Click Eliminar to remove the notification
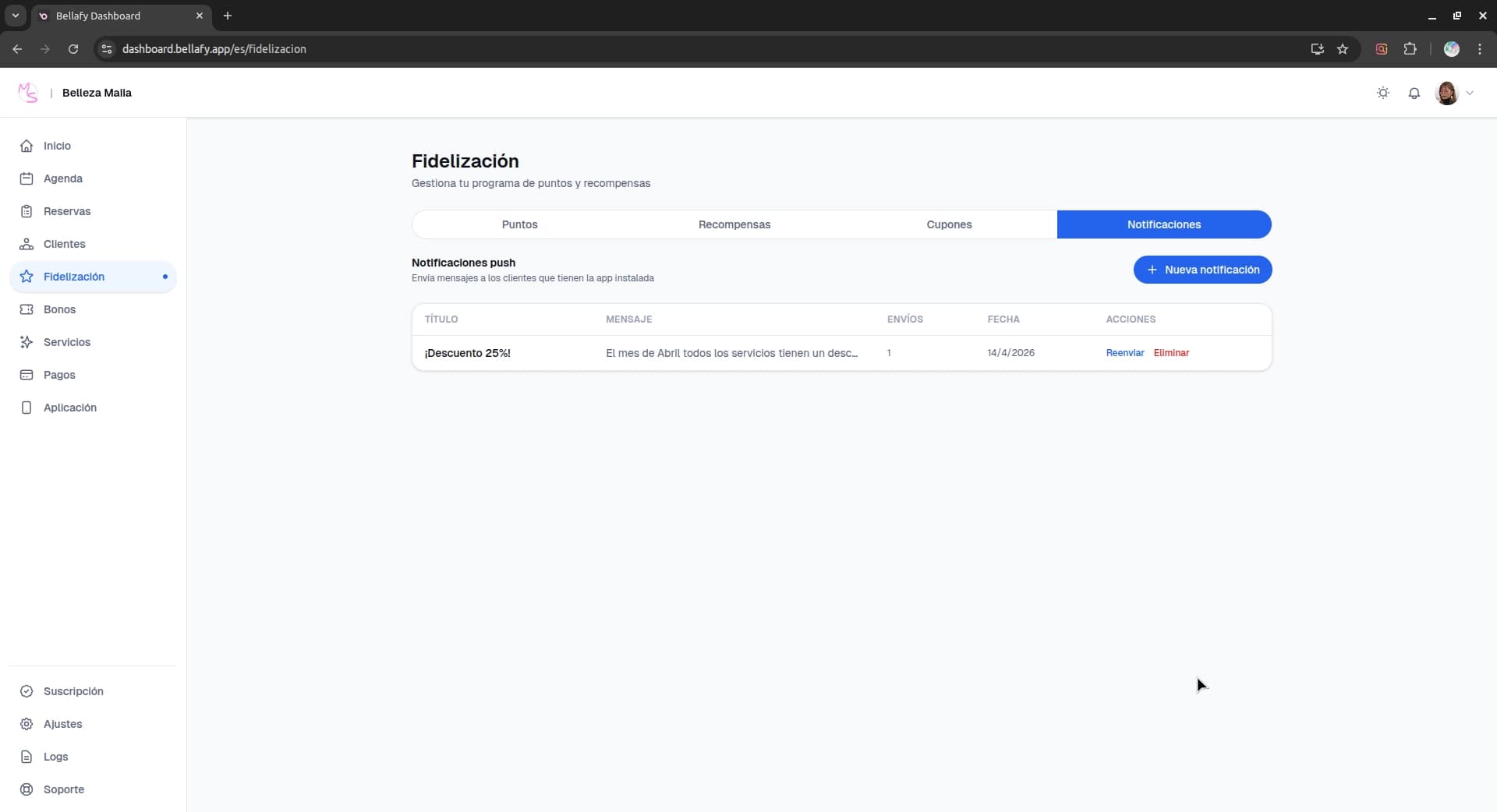The image size is (1497, 812). pos(1171,352)
